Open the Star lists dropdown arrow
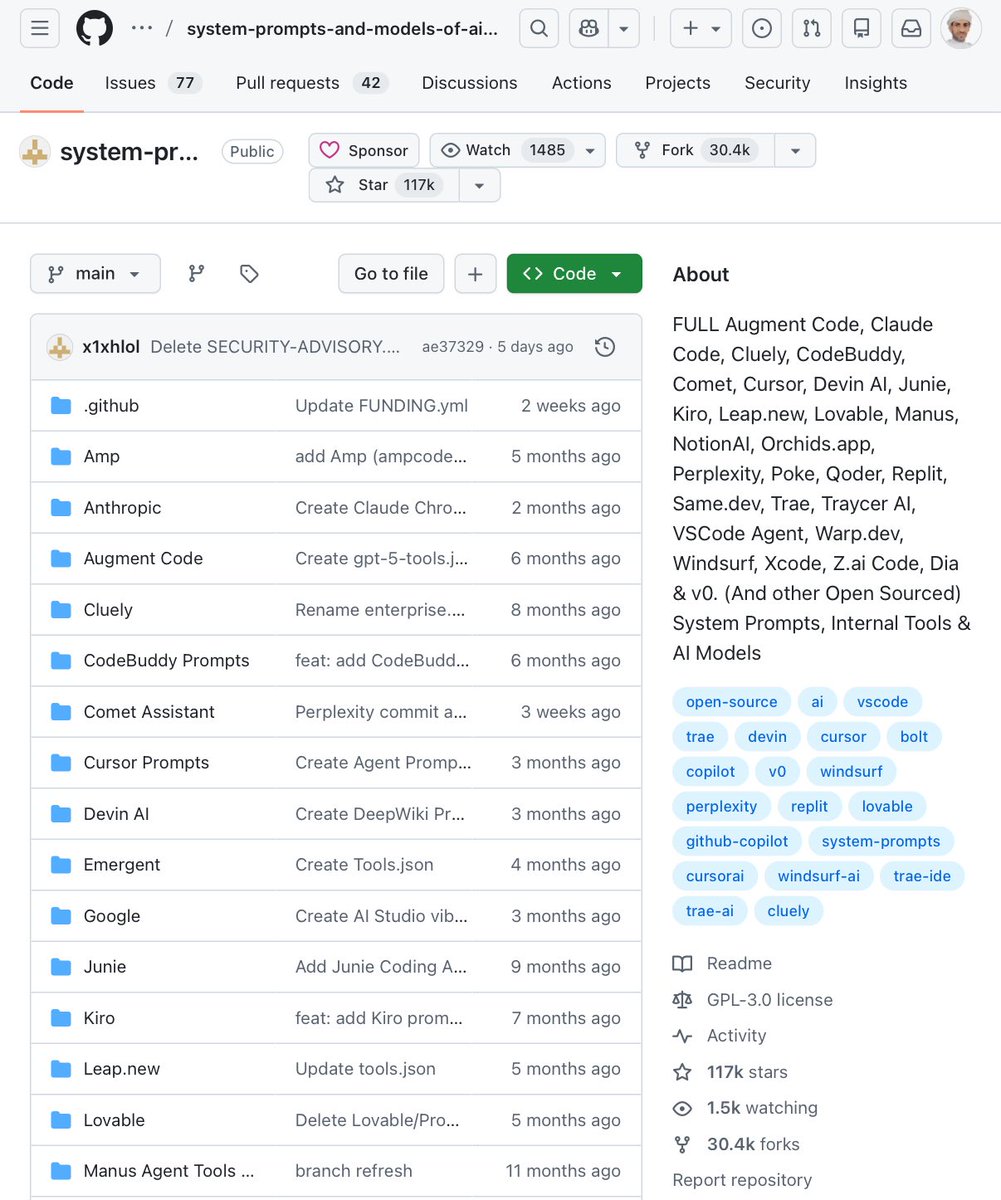The image size is (1001, 1200). 480,185
